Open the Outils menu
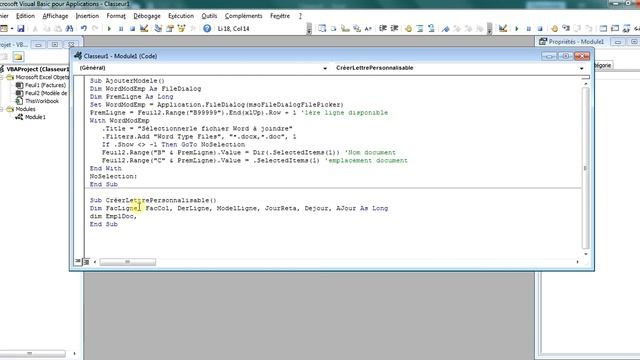The width and height of the screenshot is (640, 360). pyautogui.click(x=209, y=16)
